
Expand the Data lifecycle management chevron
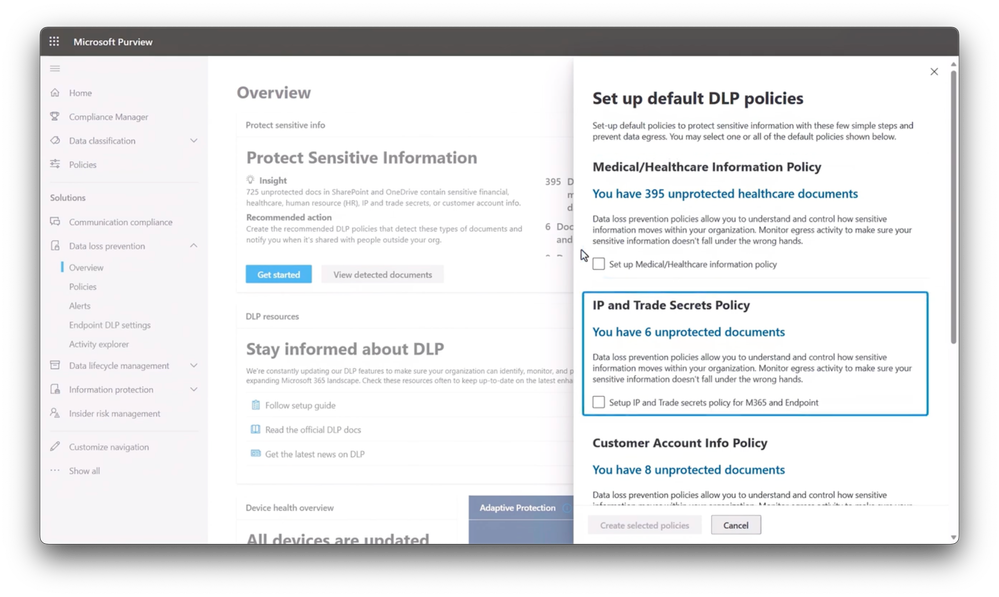(x=194, y=365)
